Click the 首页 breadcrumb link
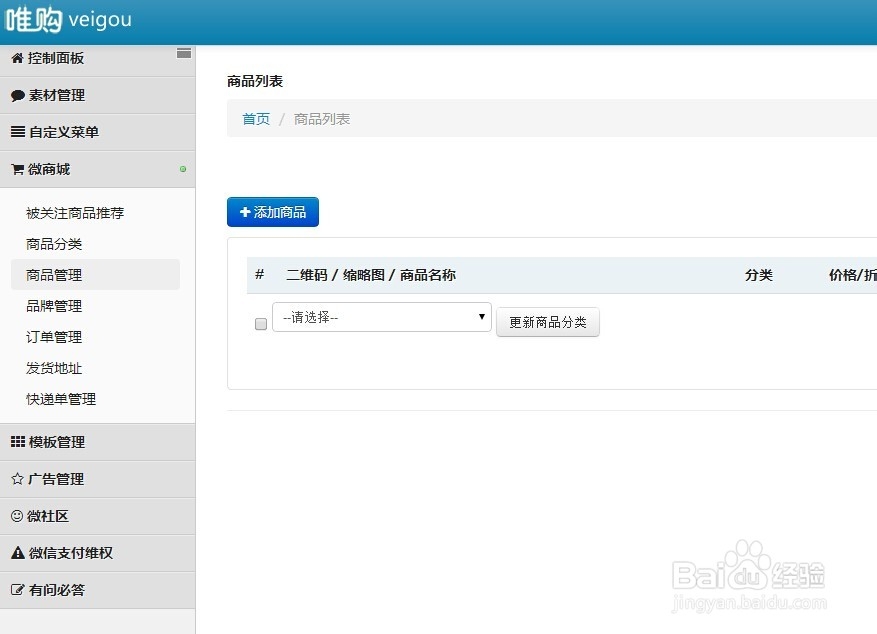The width and height of the screenshot is (877, 634). tap(256, 119)
